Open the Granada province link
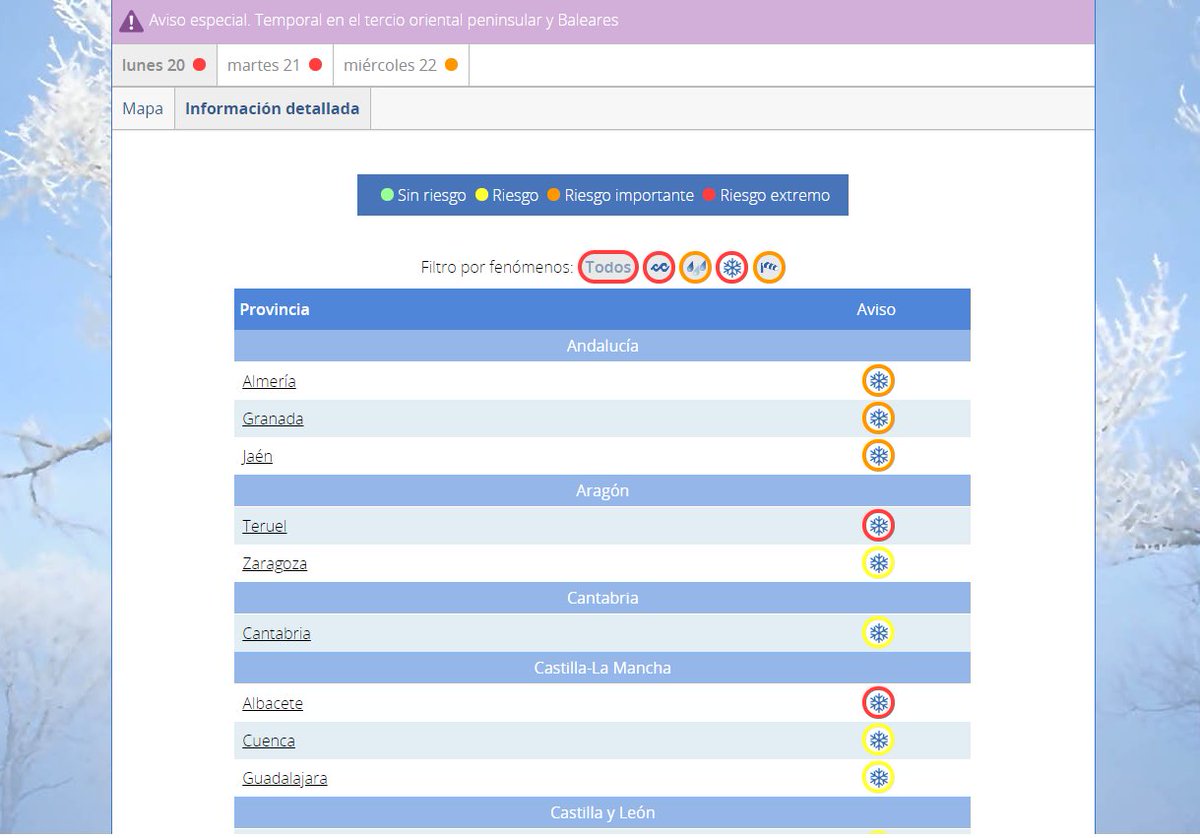The height and width of the screenshot is (838, 1200). point(273,418)
